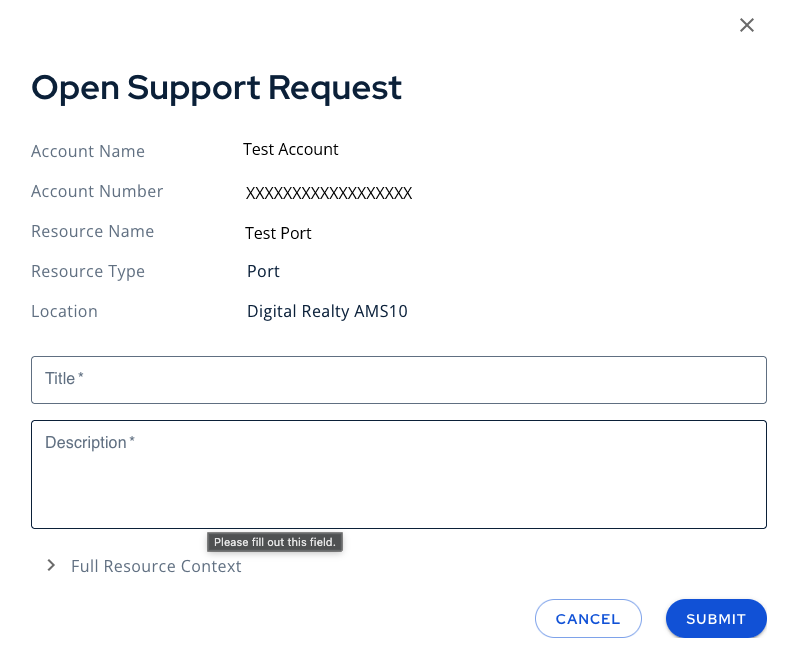Click the 'Test Port' resource name
The image size is (786, 646).
tap(278, 233)
